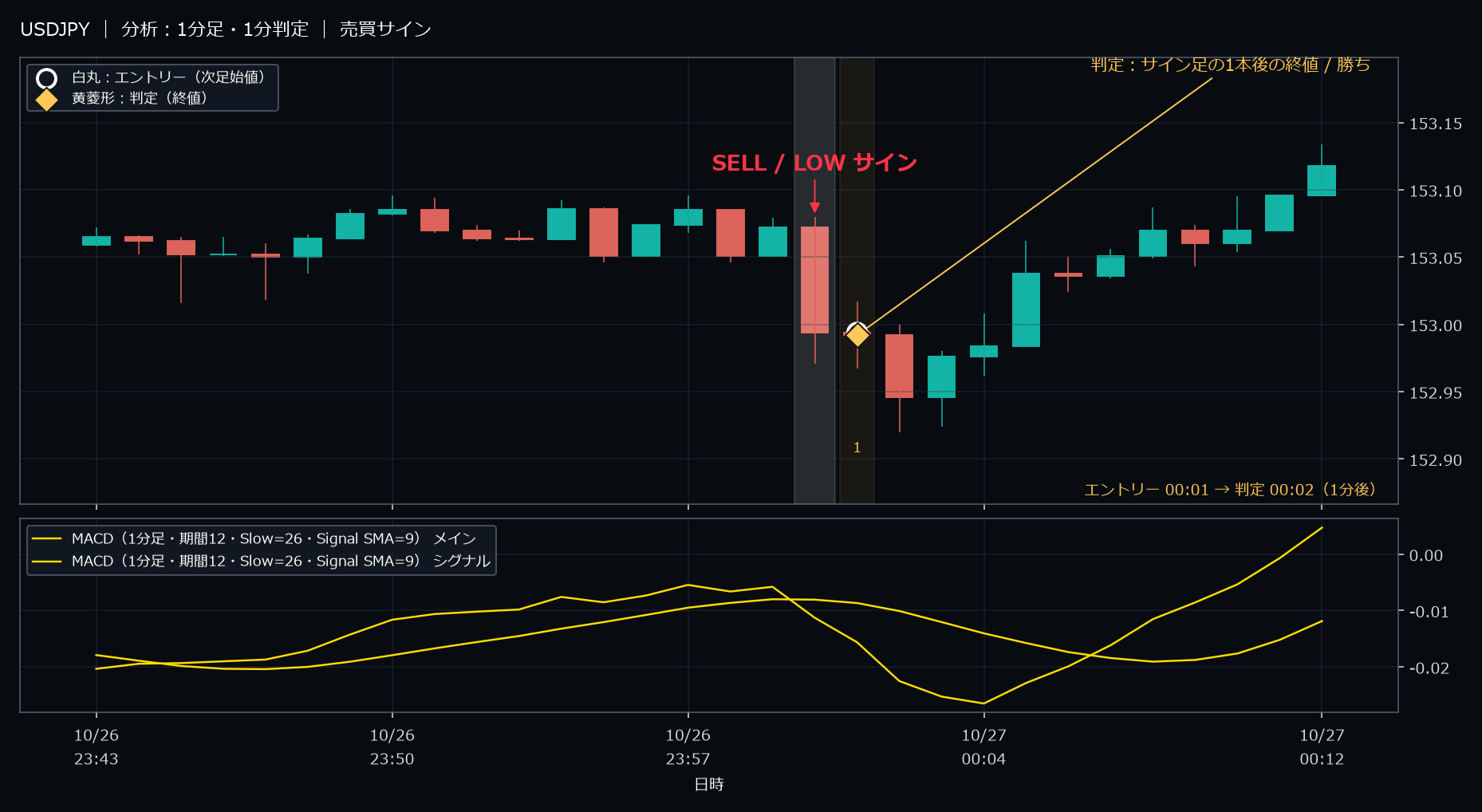Click the 153.10 price axis label

(1436, 191)
